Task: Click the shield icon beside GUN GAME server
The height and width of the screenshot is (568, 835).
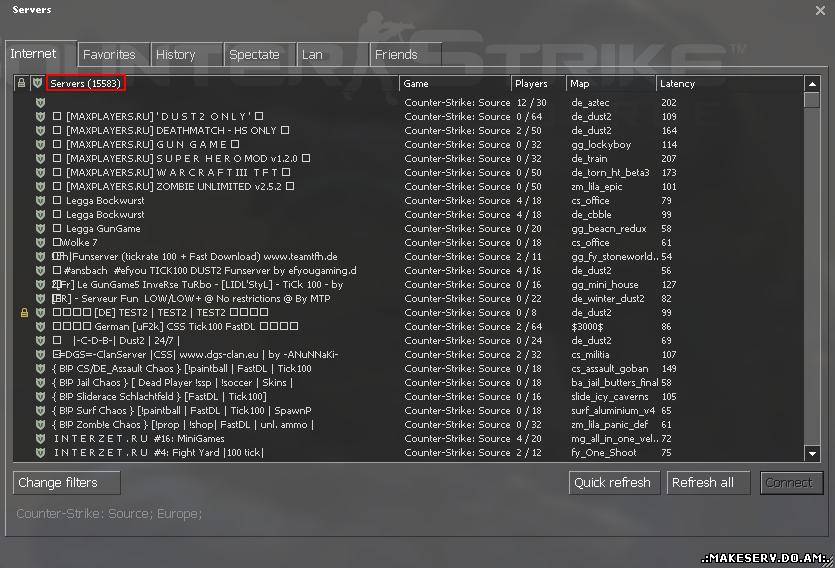Action: [x=40, y=144]
